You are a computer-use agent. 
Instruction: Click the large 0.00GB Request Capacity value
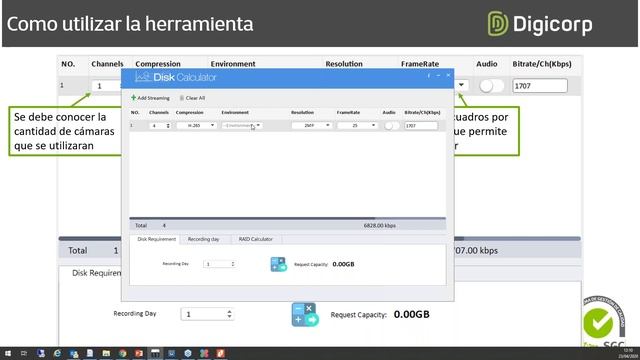[411, 314]
